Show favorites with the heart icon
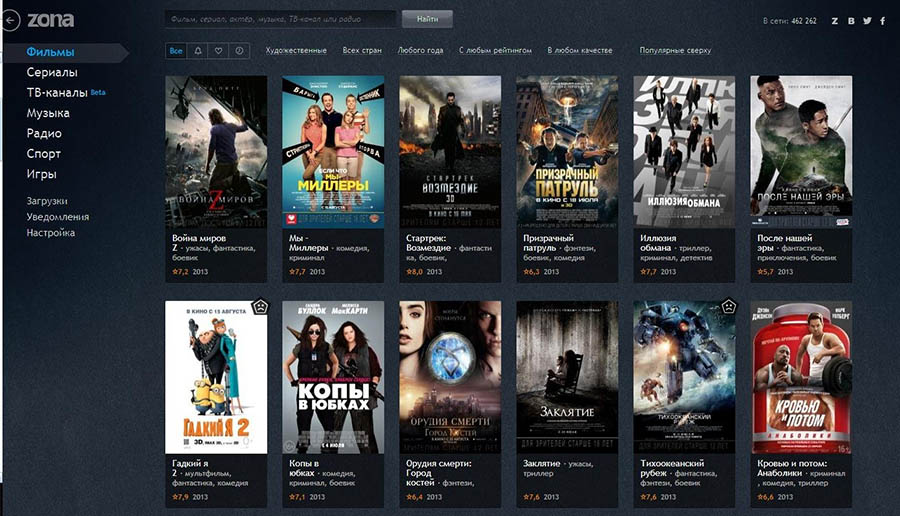900x516 pixels. (218, 50)
